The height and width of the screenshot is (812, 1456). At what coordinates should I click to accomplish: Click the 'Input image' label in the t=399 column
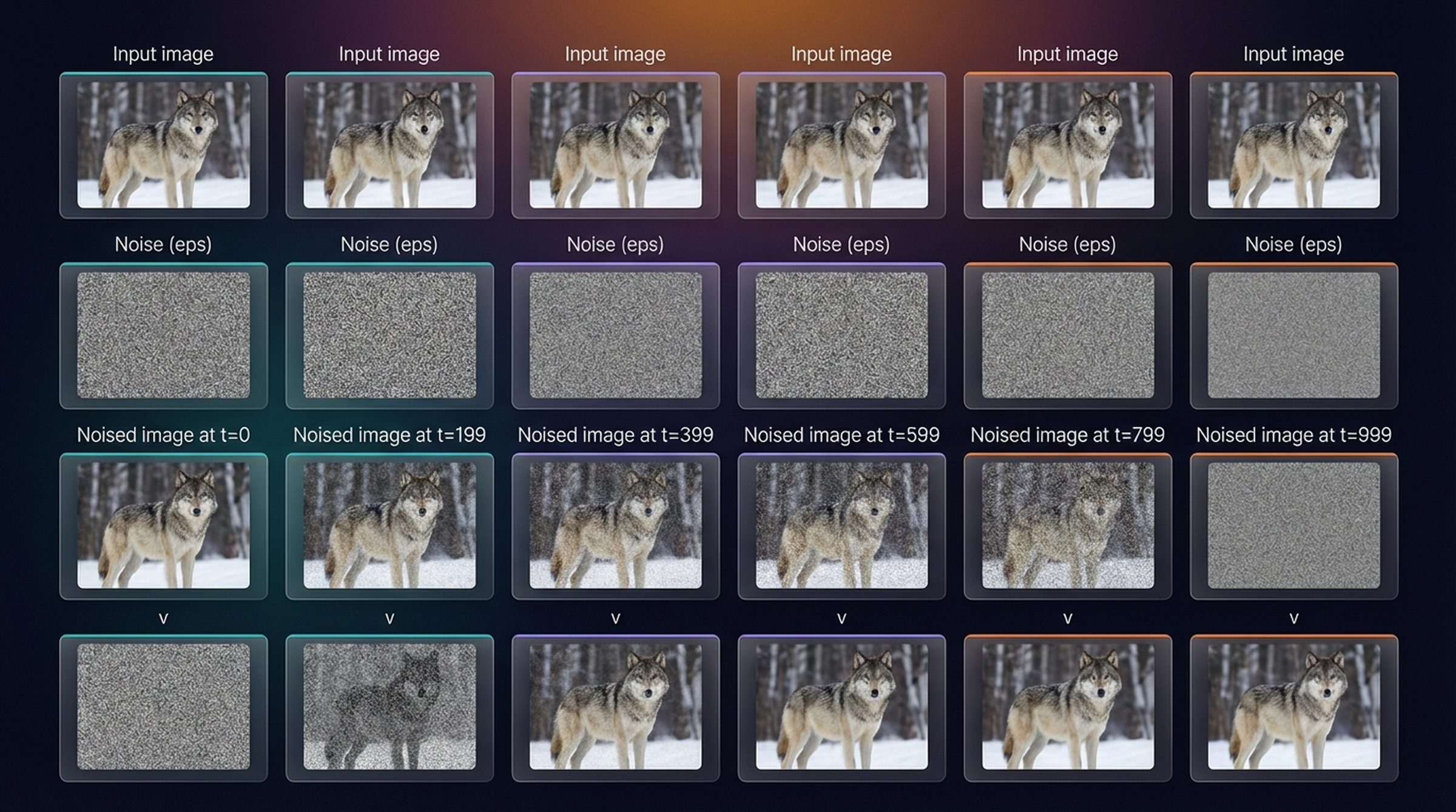click(615, 55)
